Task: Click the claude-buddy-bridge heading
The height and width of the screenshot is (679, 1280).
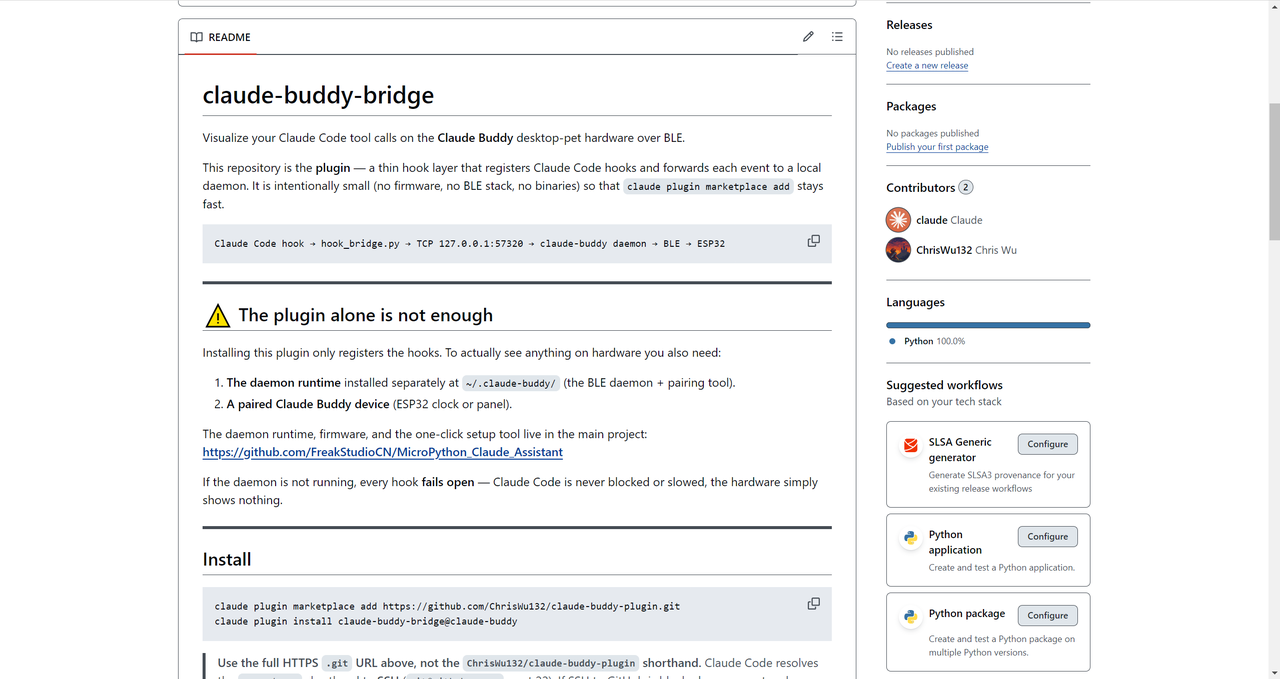Action: 318,95
